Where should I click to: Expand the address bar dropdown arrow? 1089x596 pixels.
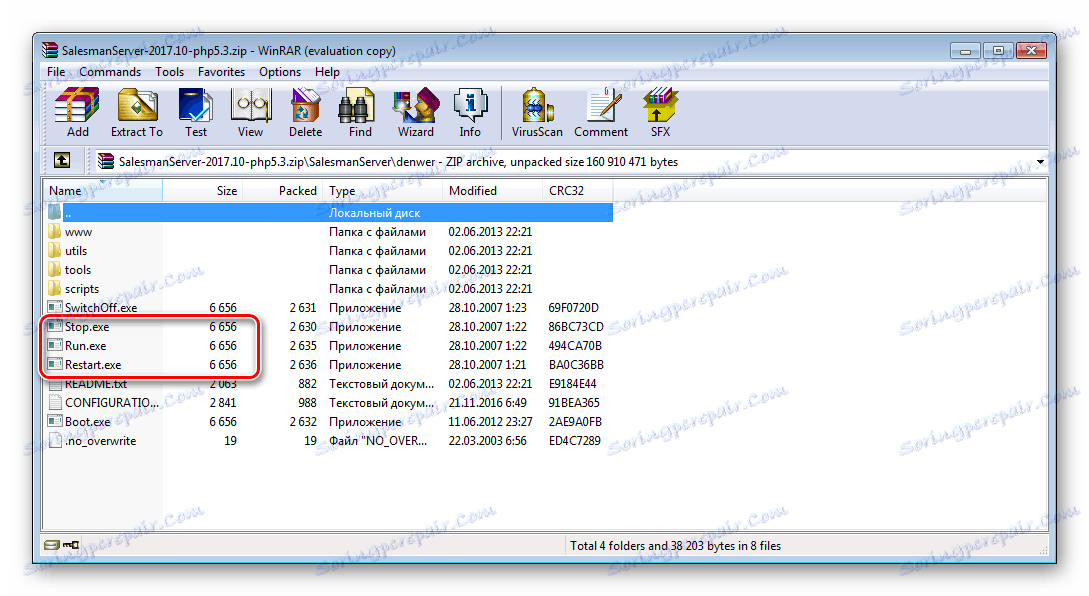1040,162
